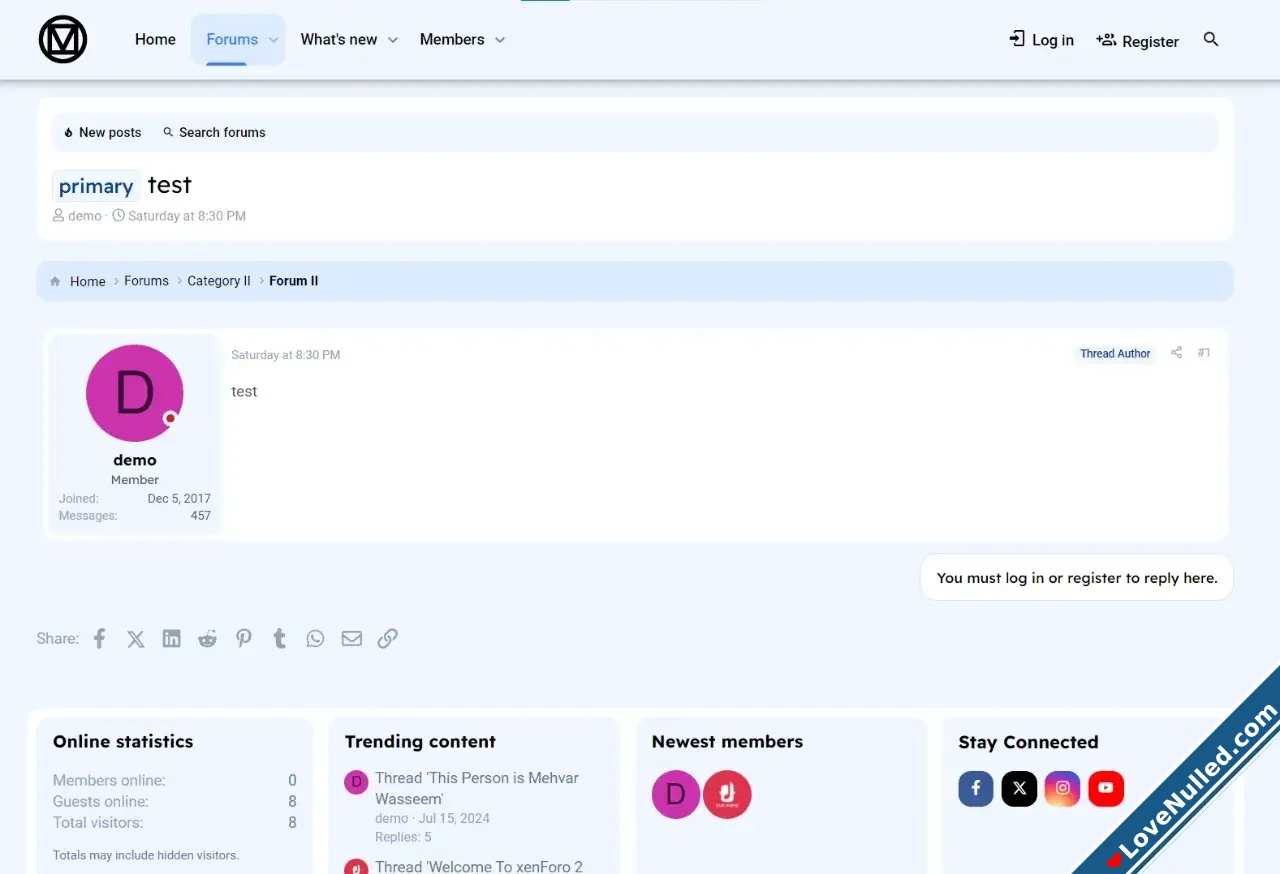
Task: Share thread on Tumblr icon
Action: click(x=280, y=639)
